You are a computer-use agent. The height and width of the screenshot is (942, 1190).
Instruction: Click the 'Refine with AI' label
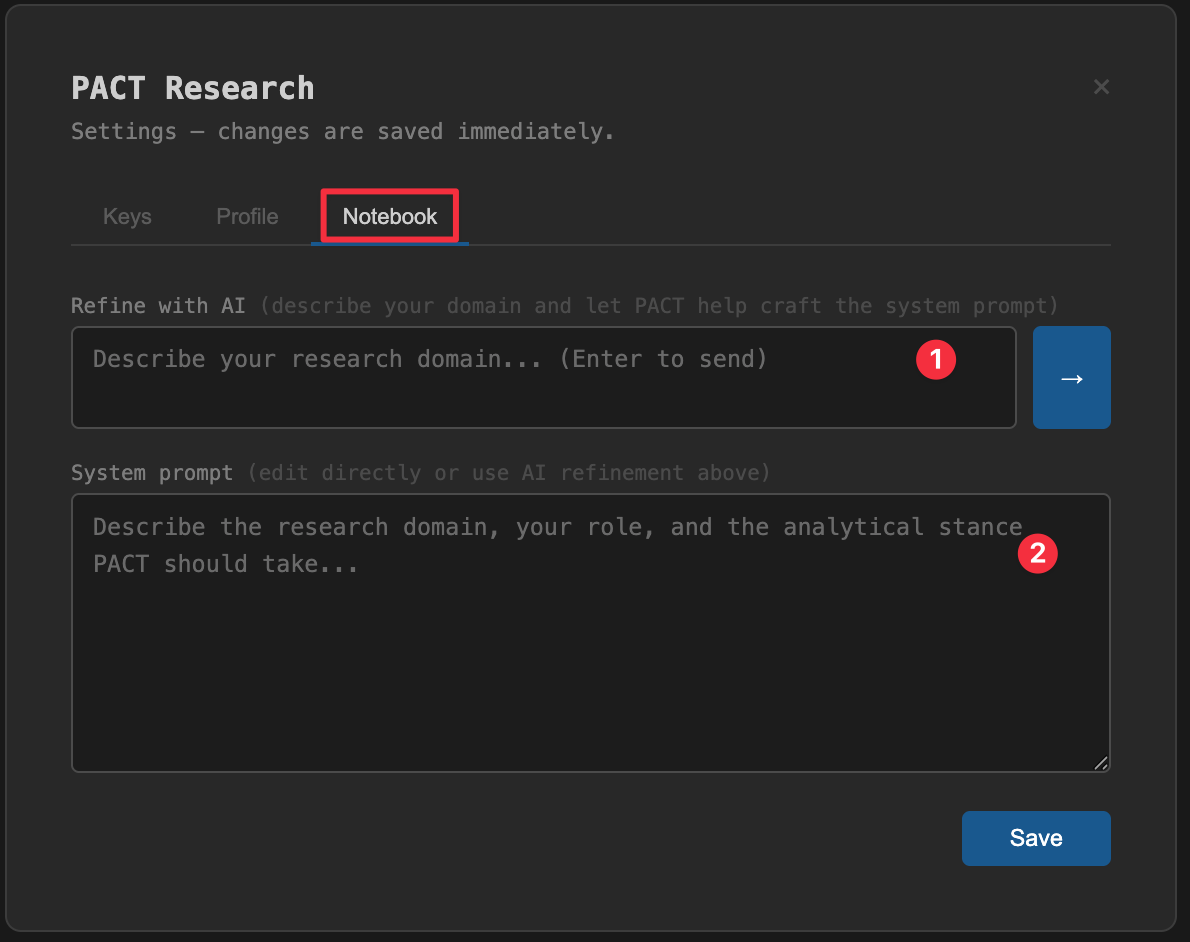point(158,306)
